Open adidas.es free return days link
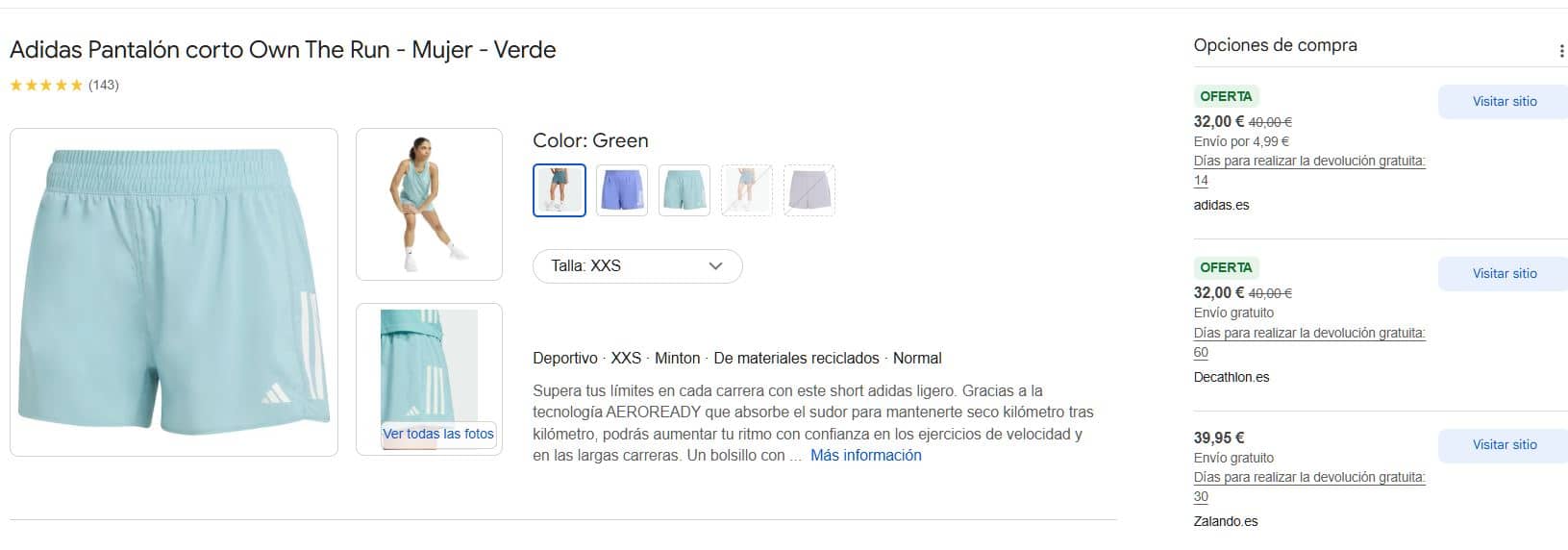1568x550 pixels. (x=1308, y=162)
